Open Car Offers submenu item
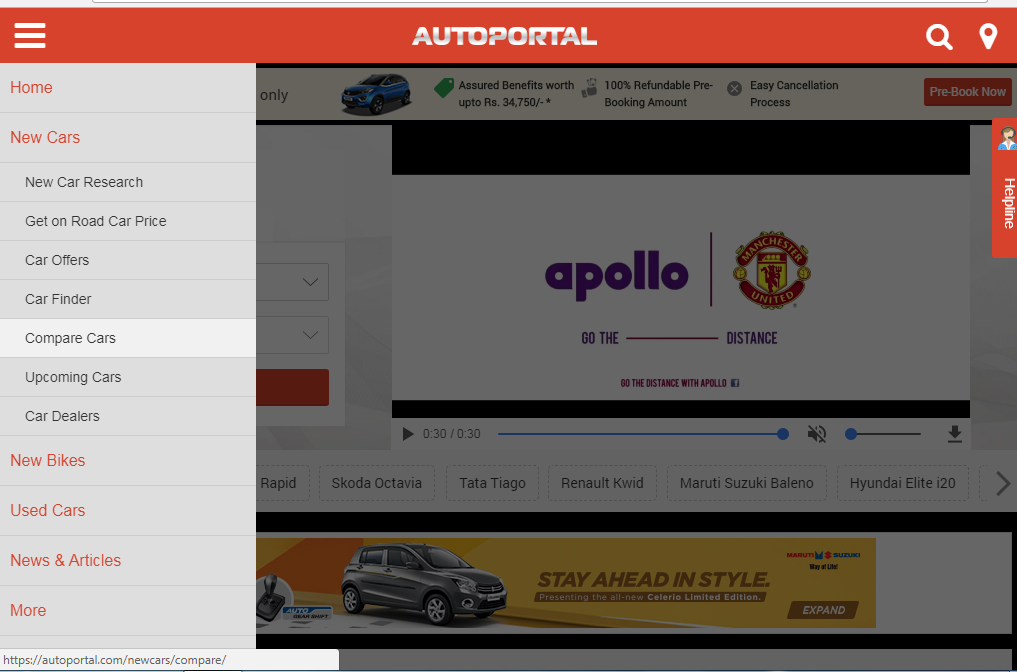 pos(128,260)
